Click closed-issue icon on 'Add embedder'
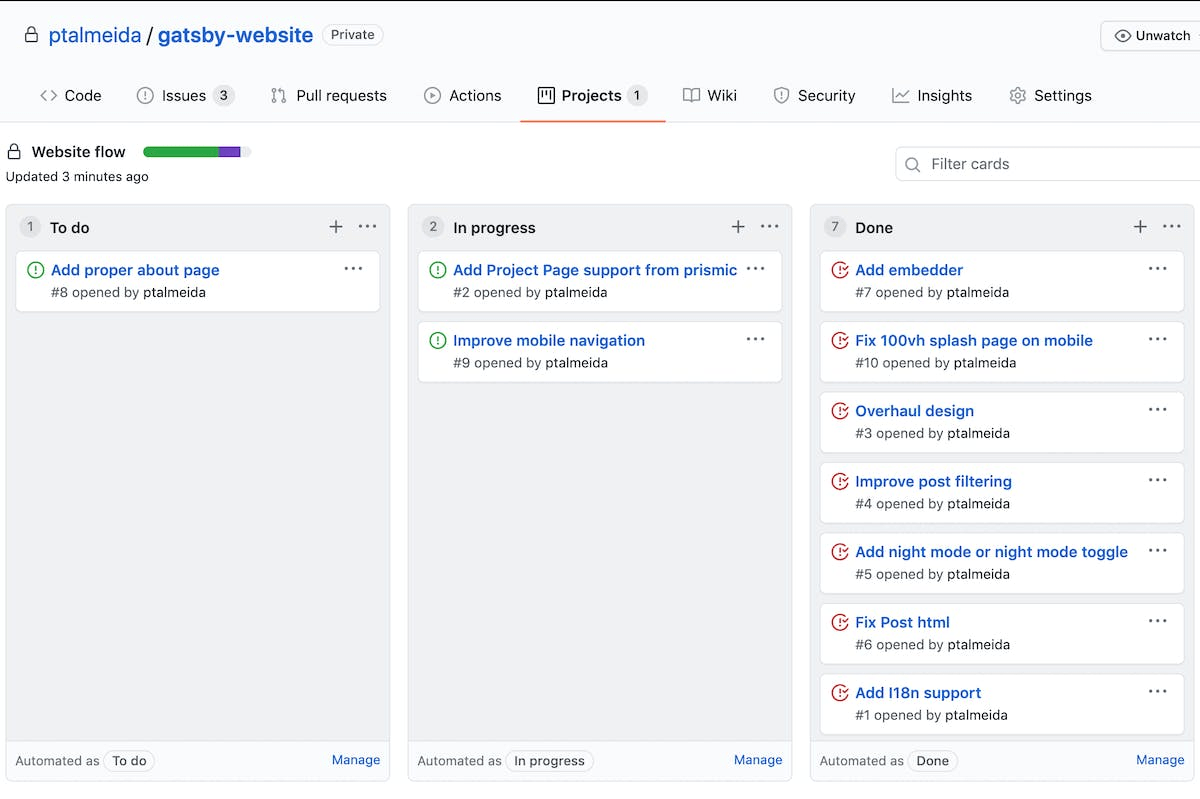Screen dimensions: 1200x799 point(840,270)
